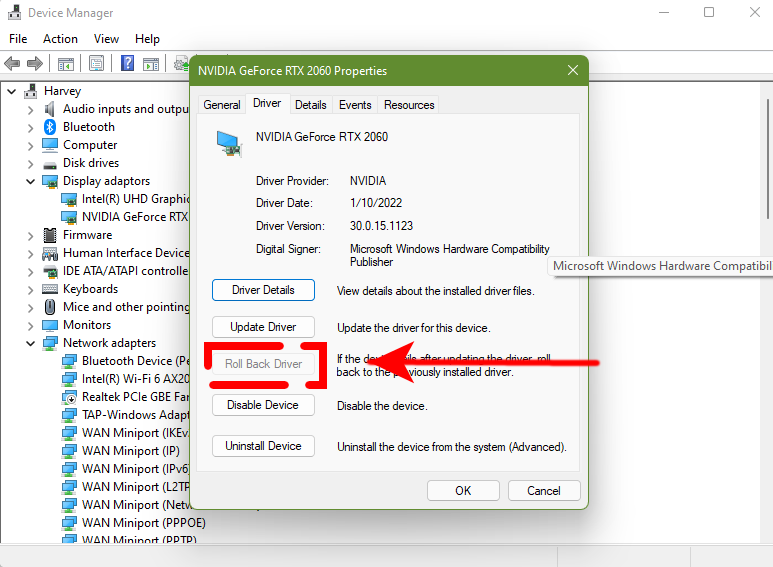Click the Uninstall Device button
This screenshot has height=567, width=773.
(x=263, y=446)
